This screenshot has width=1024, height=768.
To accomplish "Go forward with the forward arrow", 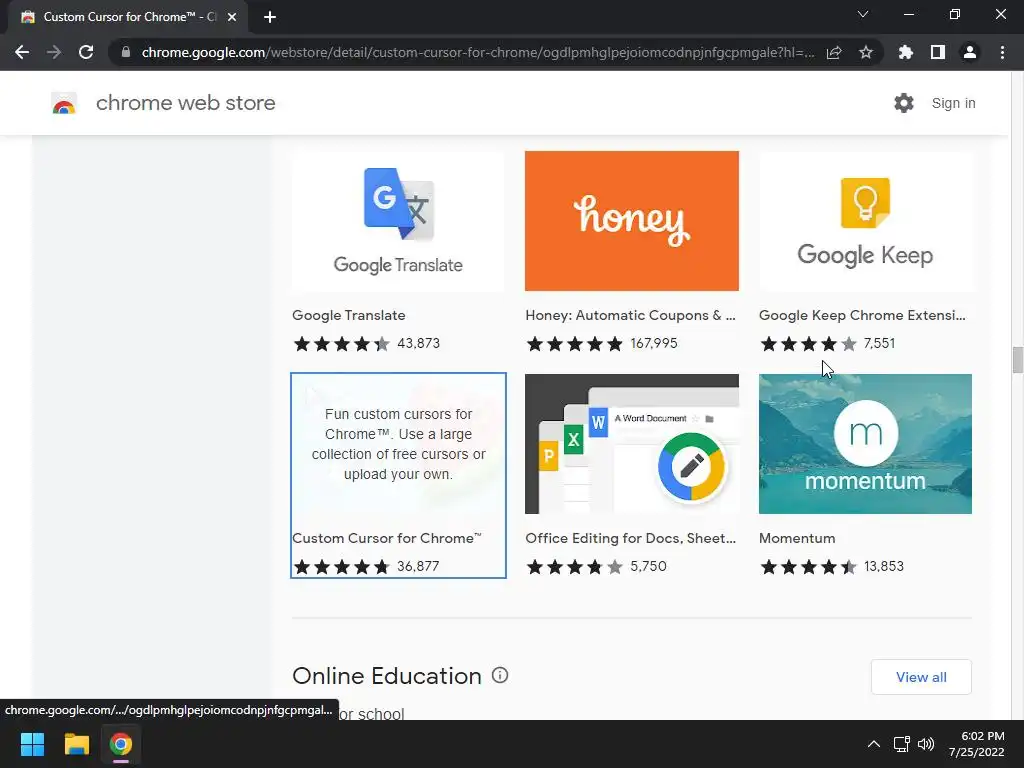I will [54, 52].
